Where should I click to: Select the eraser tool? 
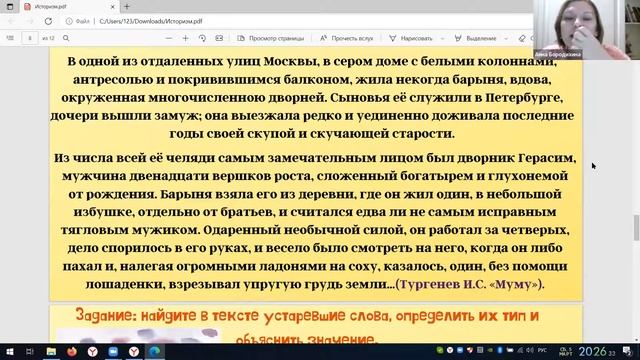click(x=522, y=38)
